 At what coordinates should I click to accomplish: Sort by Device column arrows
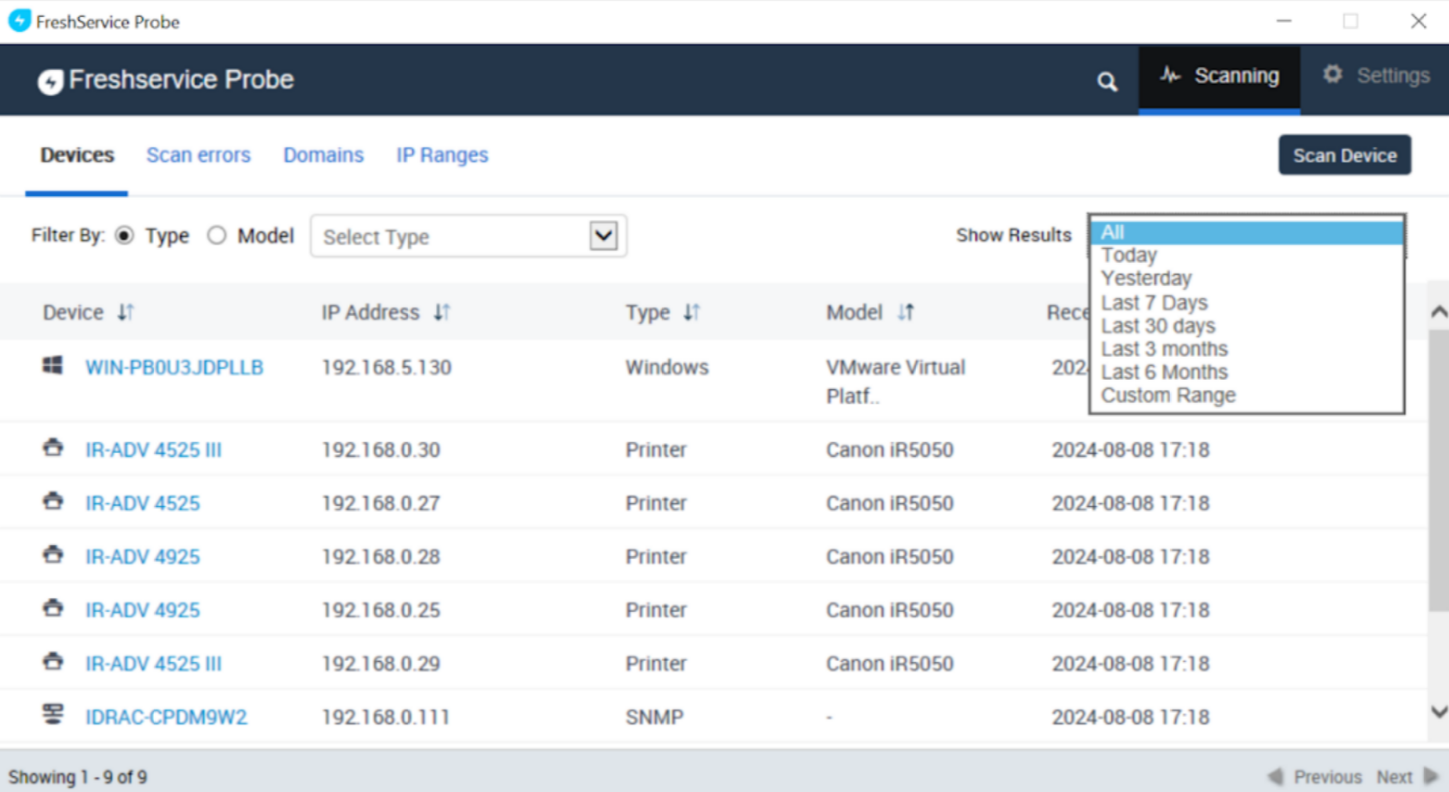click(125, 313)
